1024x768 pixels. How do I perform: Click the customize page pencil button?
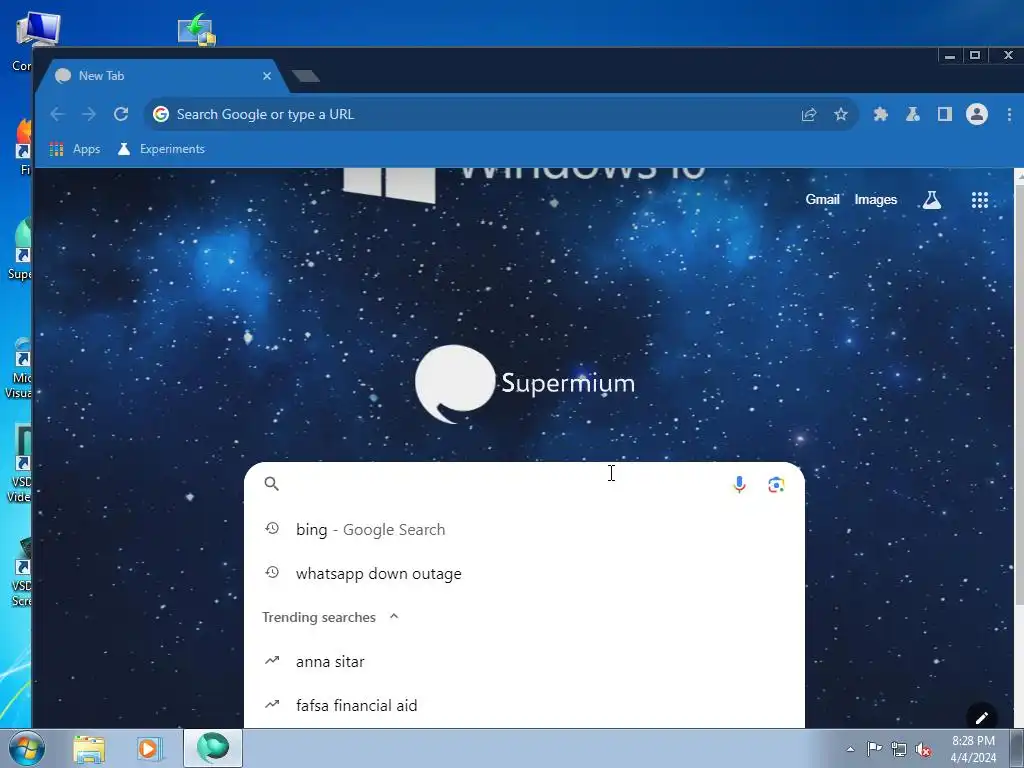[x=982, y=717]
